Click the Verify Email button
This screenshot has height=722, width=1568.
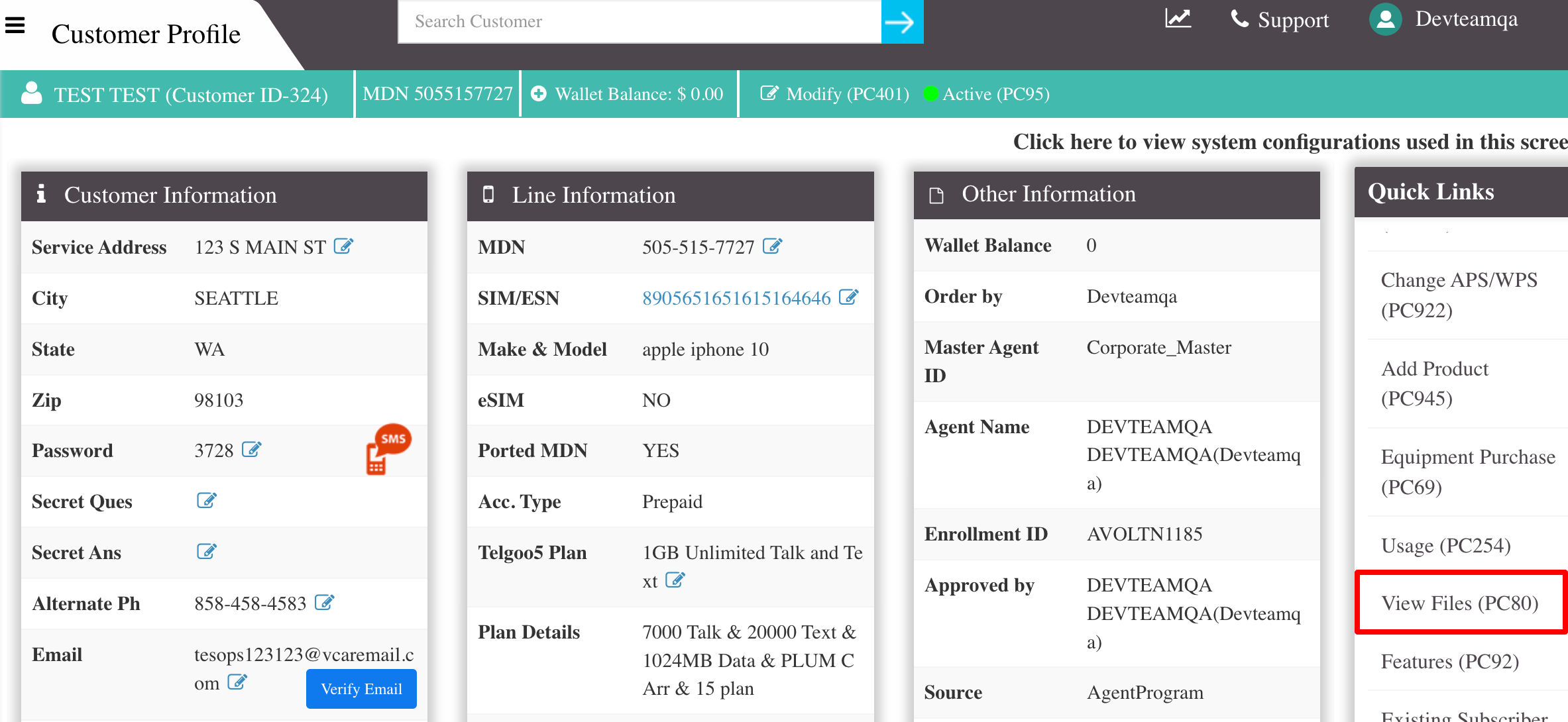click(x=361, y=689)
